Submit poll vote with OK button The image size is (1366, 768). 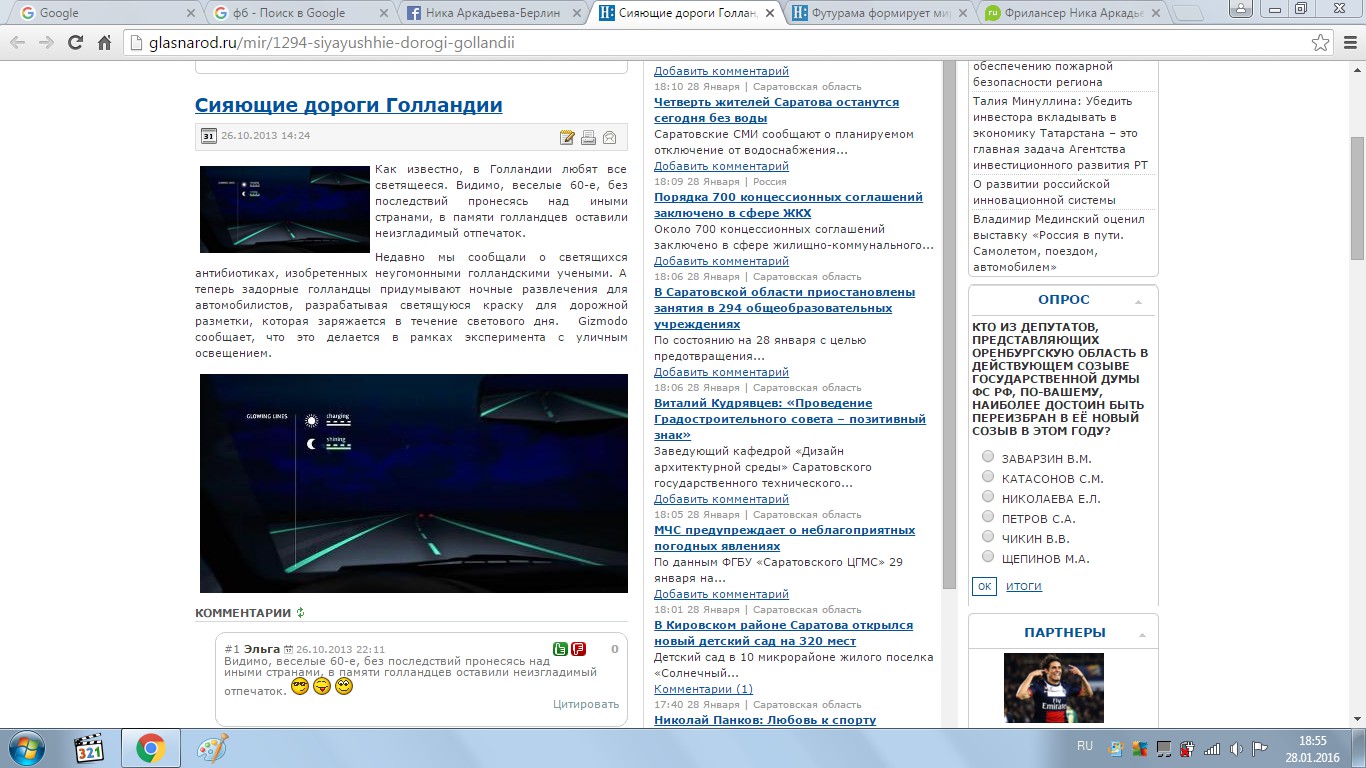pos(984,586)
